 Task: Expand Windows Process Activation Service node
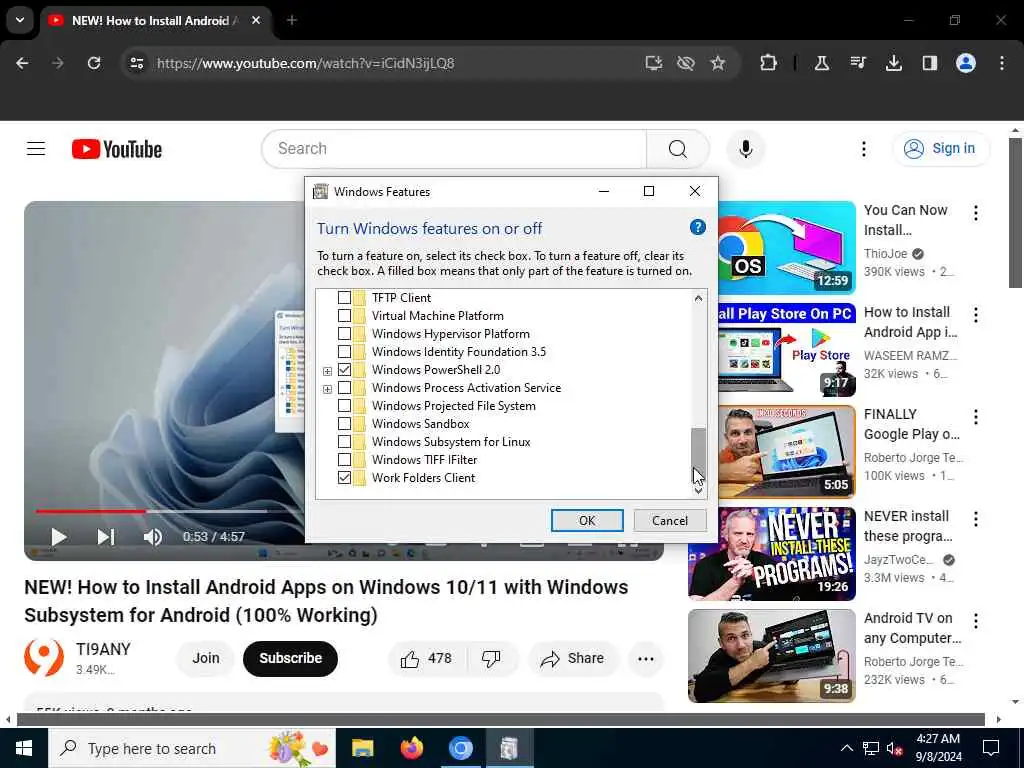coord(327,389)
